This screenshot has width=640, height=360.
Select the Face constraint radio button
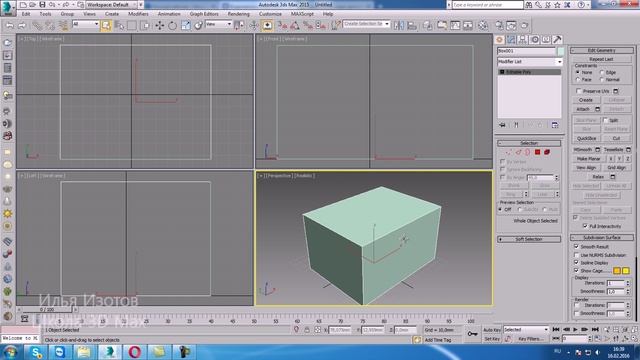[578, 80]
